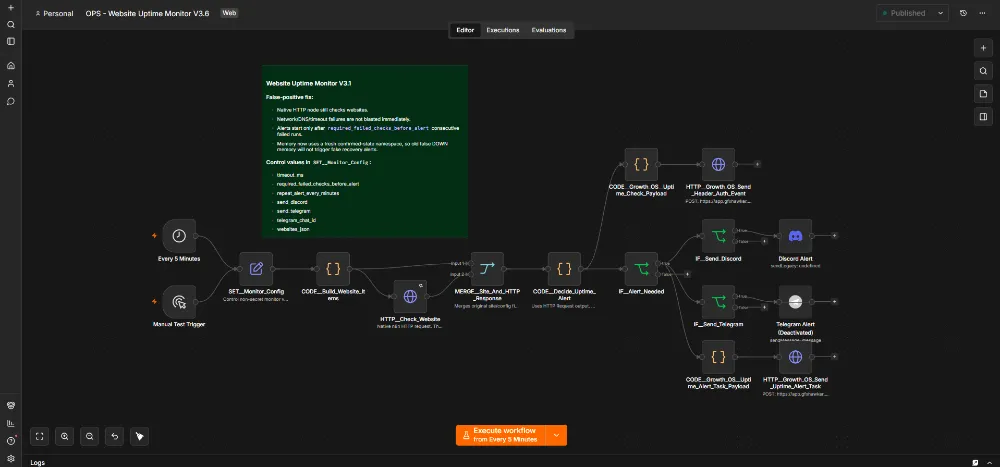Viewport: 1000px width, 467px height.
Task: Open the chat bubble icon in sidebar
Action: click(11, 101)
